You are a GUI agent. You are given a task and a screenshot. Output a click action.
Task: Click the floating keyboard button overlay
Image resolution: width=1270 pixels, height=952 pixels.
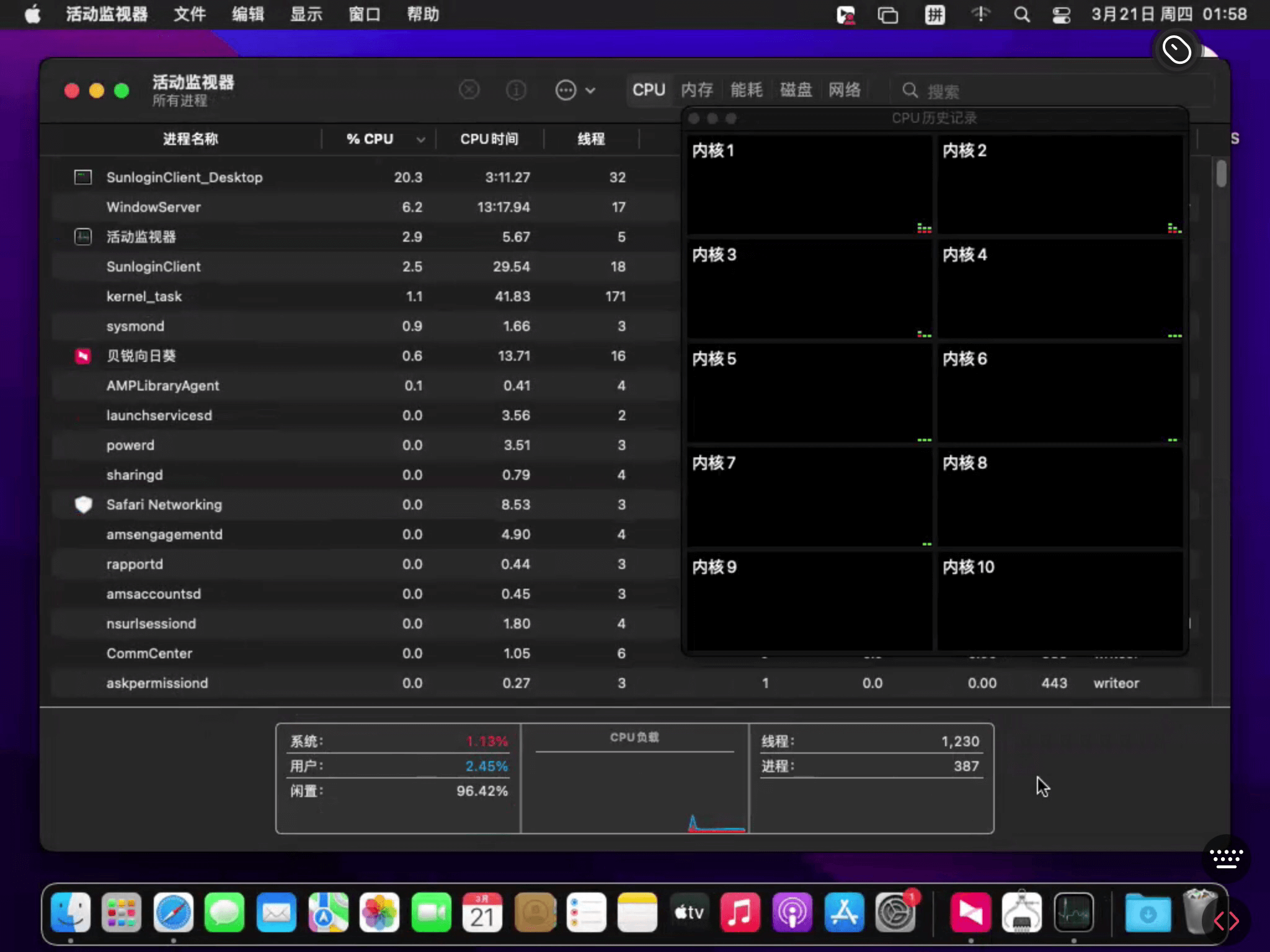coord(1226,858)
